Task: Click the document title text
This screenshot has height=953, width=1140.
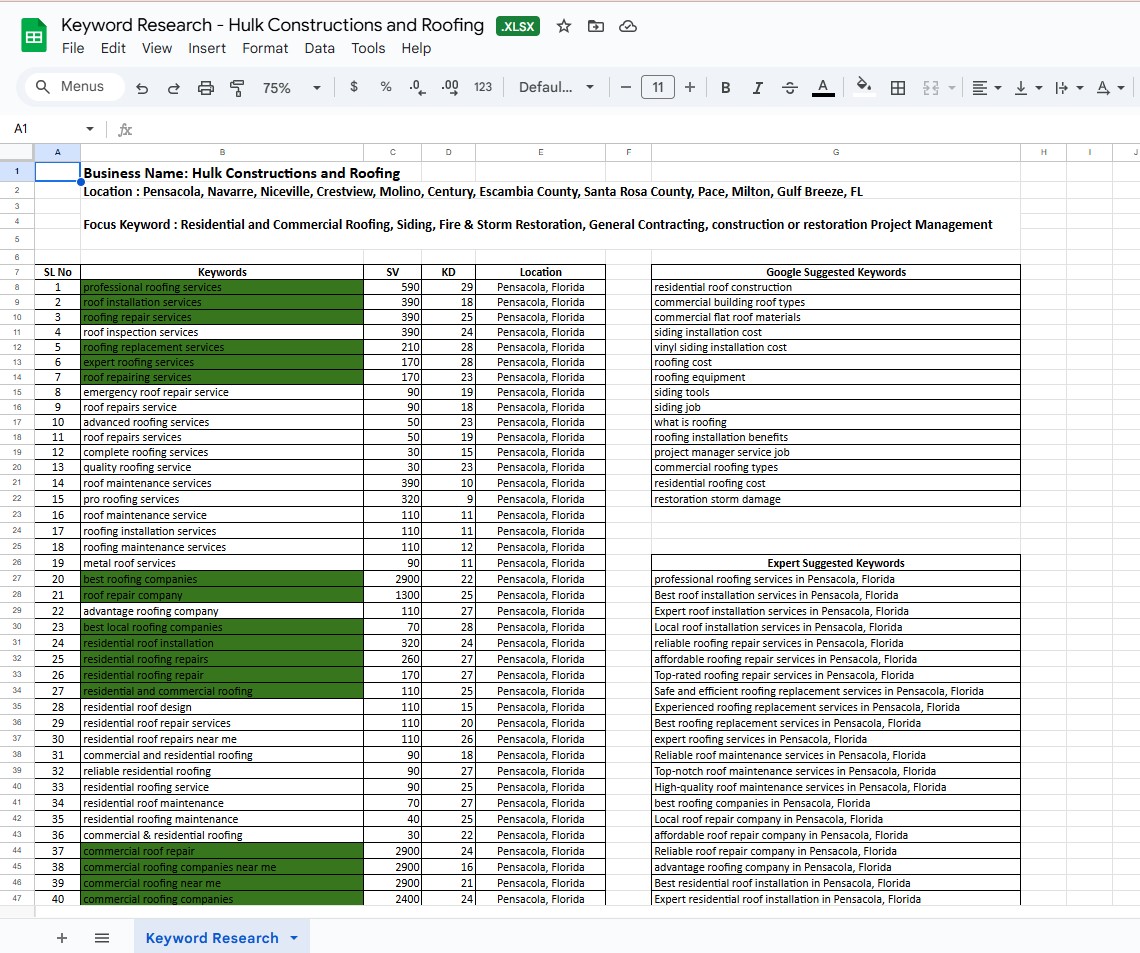Action: 272,25
